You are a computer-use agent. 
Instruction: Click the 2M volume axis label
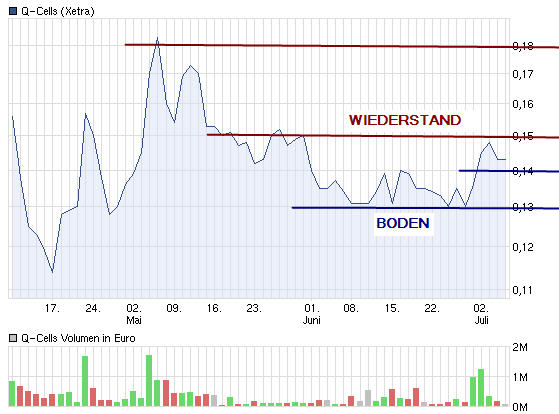click(x=520, y=347)
